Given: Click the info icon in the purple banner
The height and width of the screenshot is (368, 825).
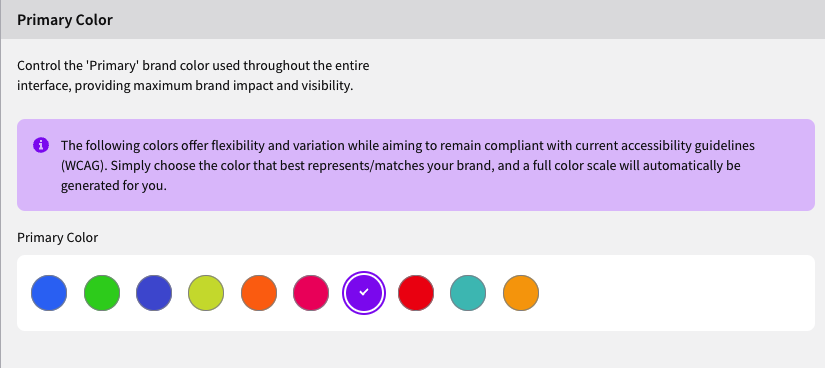Looking at the screenshot, I should click(41, 145).
